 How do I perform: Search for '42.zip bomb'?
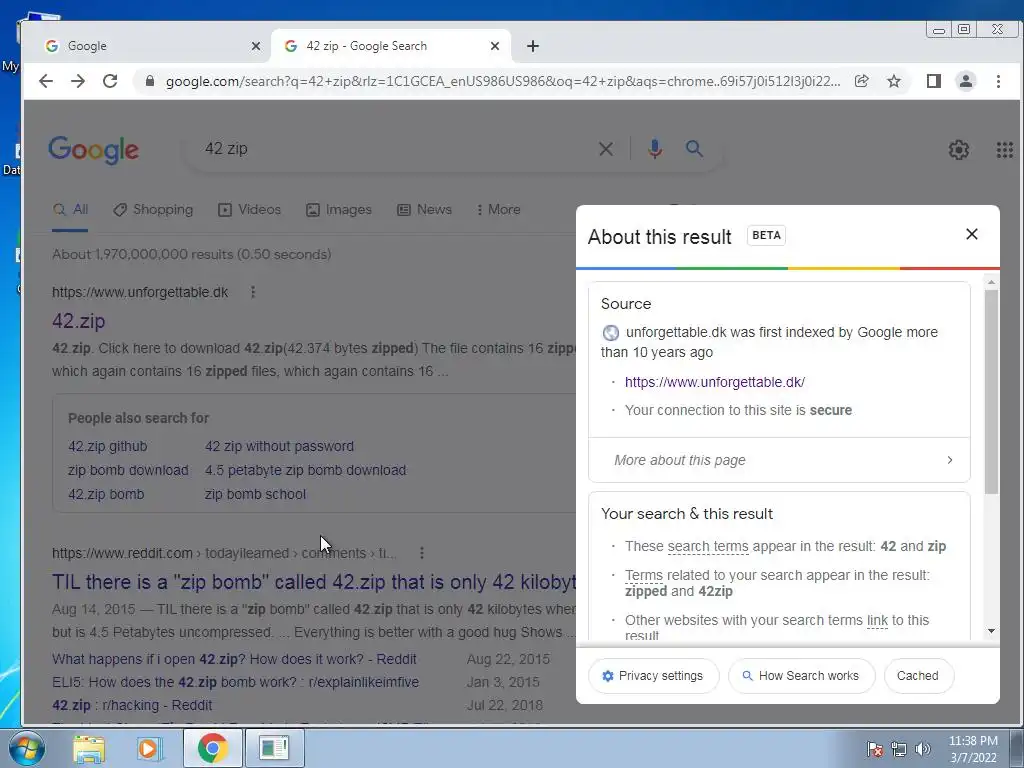point(106,494)
